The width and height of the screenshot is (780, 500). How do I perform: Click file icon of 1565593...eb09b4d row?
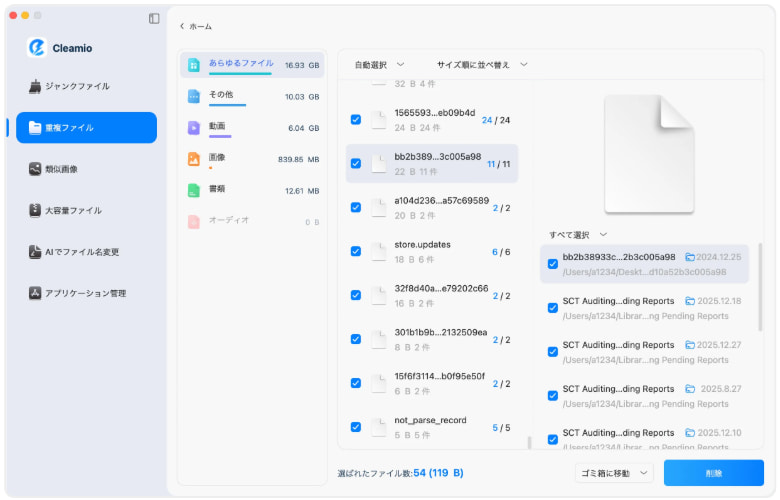379,120
